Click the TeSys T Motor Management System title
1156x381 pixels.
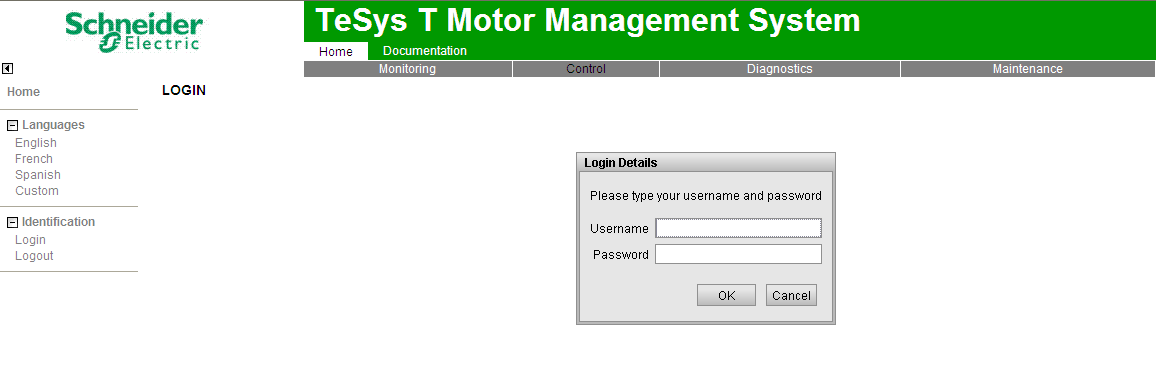tap(588, 21)
